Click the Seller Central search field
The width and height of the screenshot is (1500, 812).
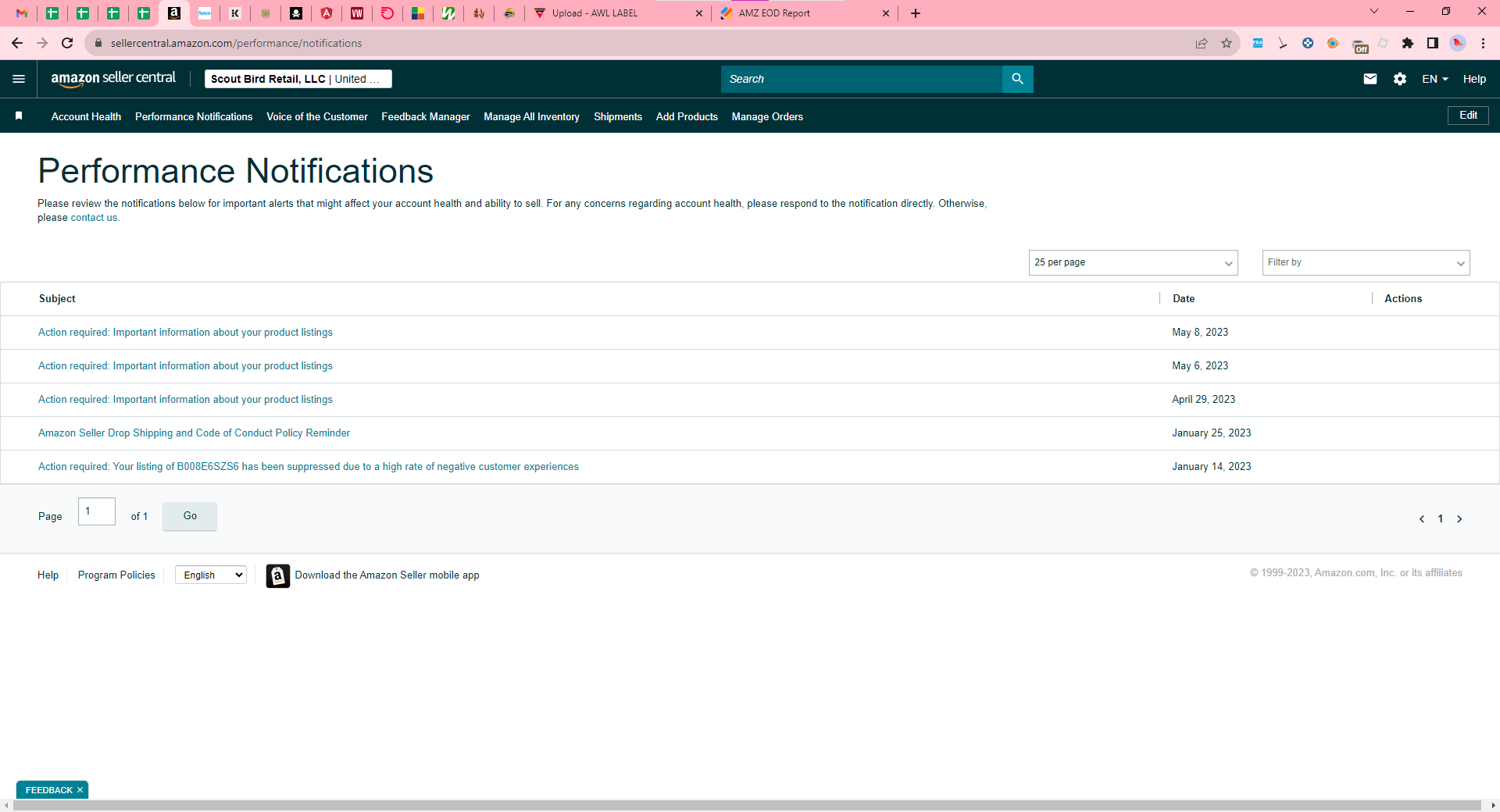click(x=862, y=79)
